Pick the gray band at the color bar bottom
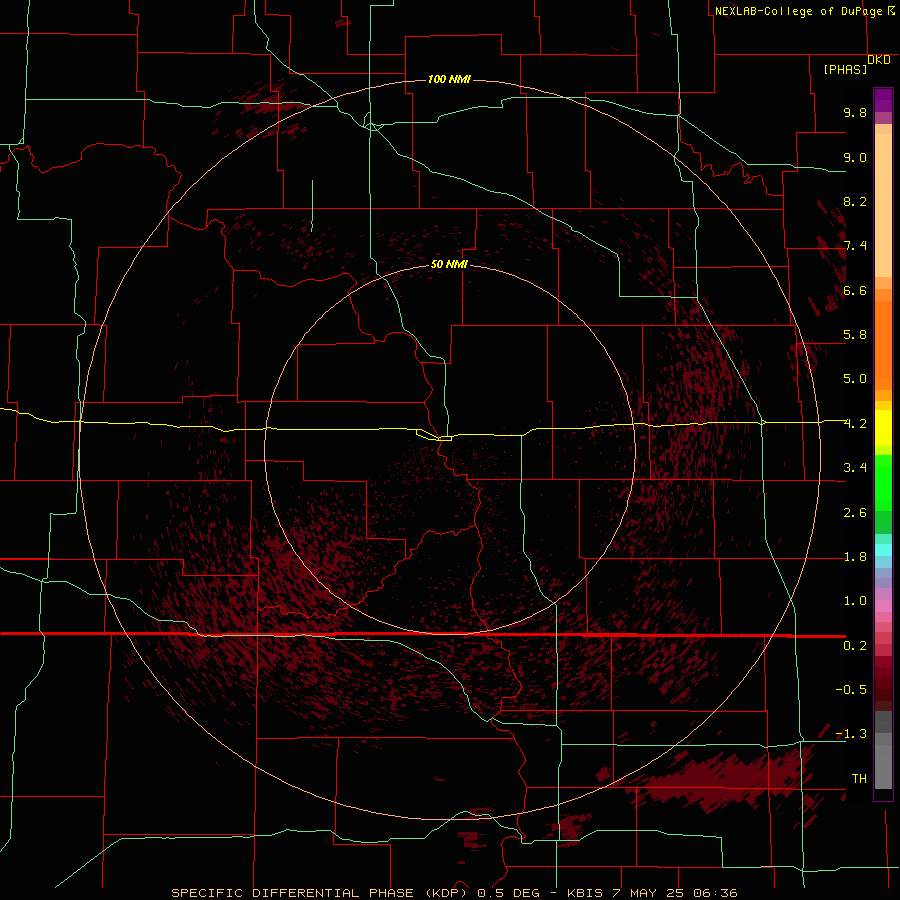This screenshot has width=900, height=900. (883, 766)
